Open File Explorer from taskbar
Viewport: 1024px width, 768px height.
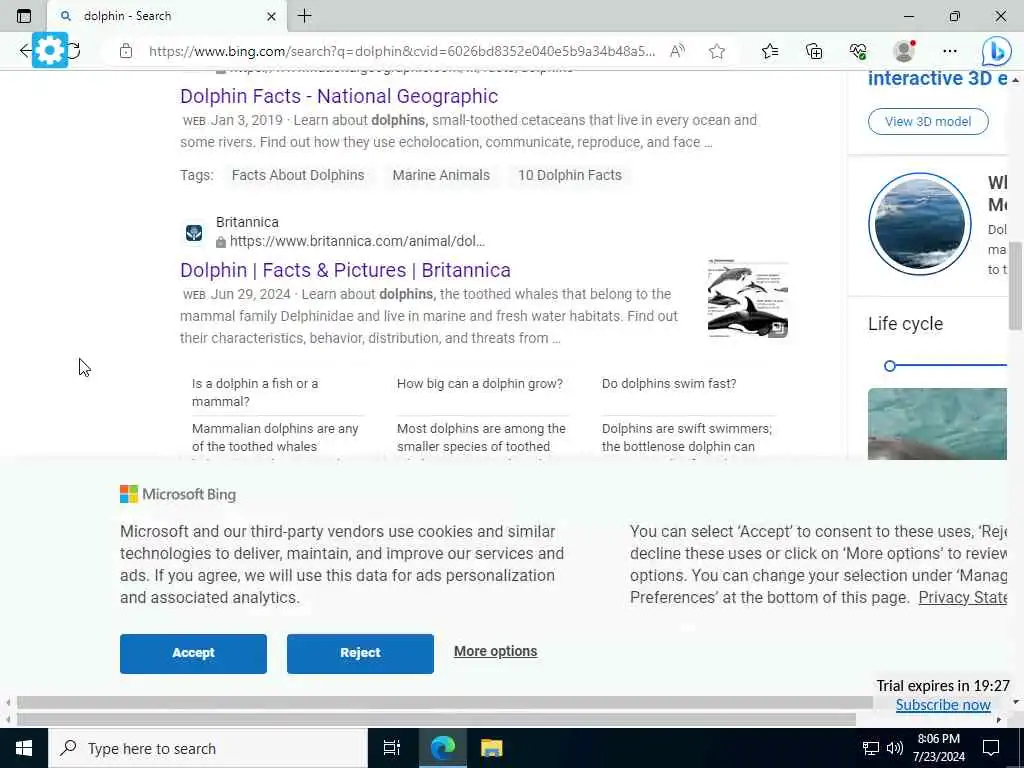tap(491, 748)
